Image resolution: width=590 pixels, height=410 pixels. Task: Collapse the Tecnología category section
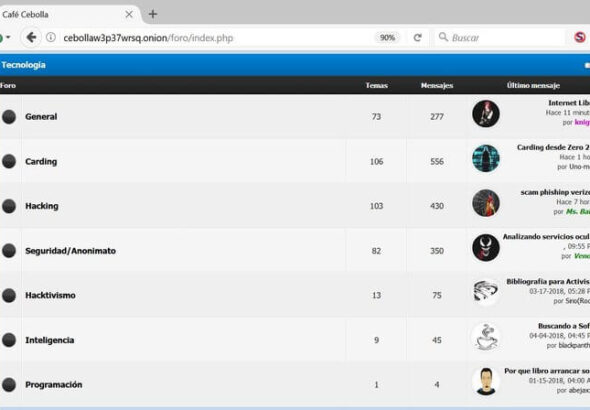[x=587, y=65]
